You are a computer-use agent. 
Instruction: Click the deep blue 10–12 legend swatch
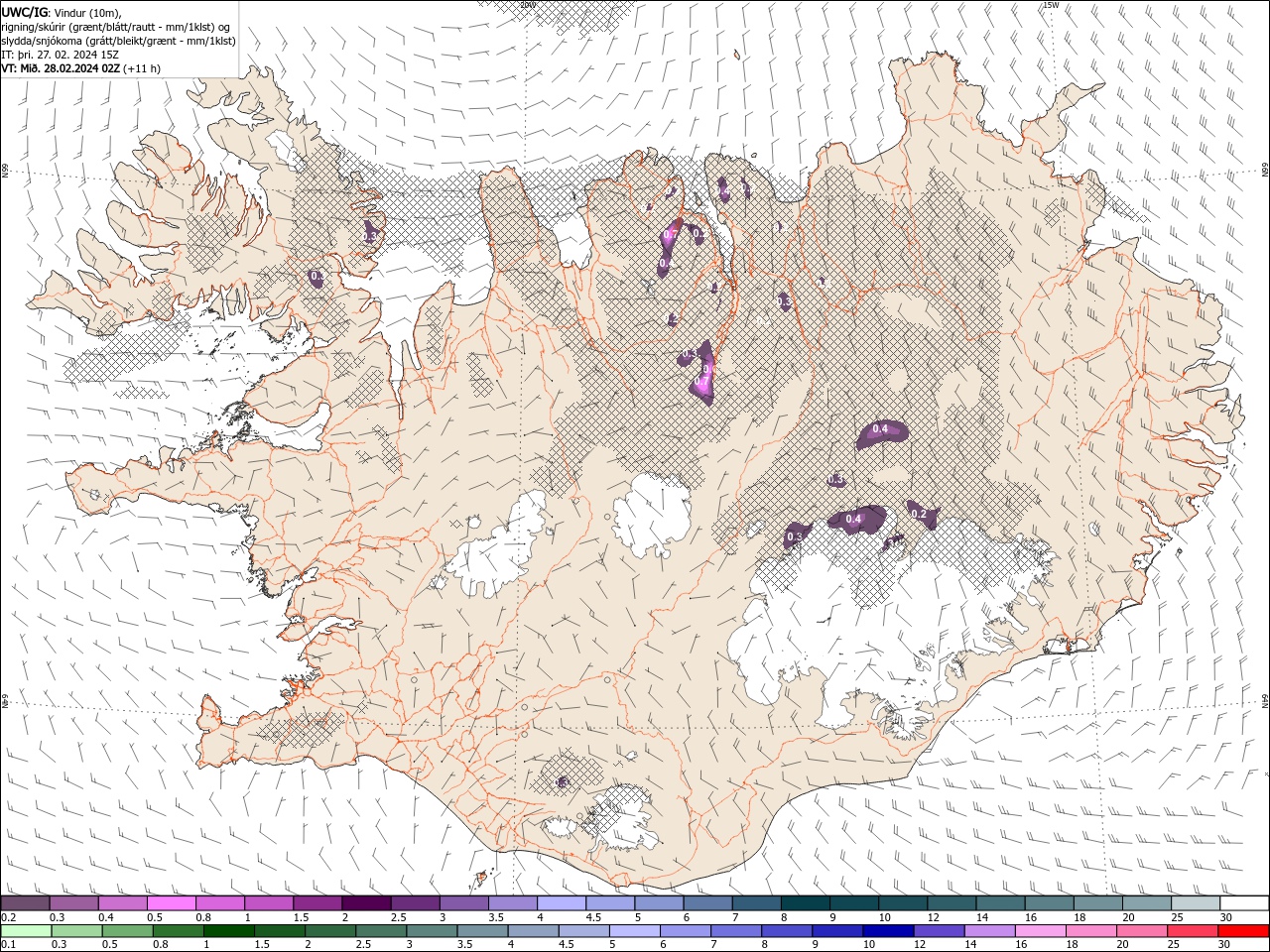point(887,931)
